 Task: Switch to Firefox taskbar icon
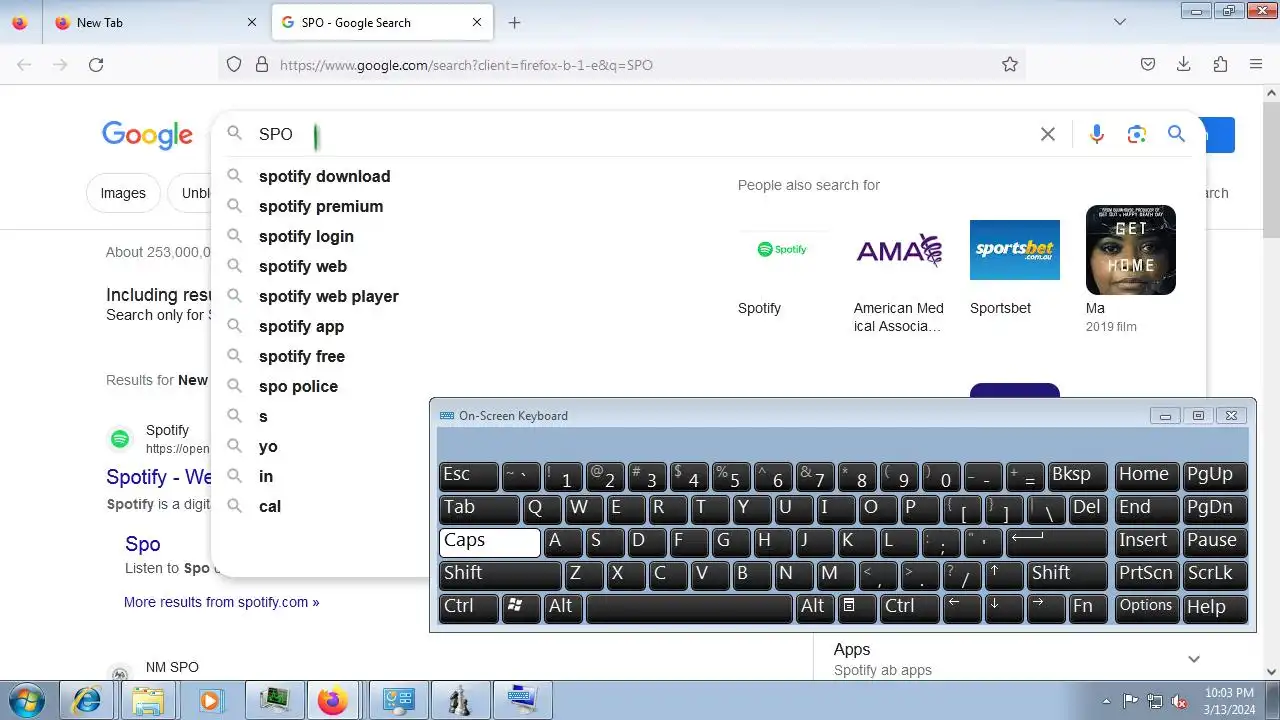pyautogui.click(x=332, y=700)
